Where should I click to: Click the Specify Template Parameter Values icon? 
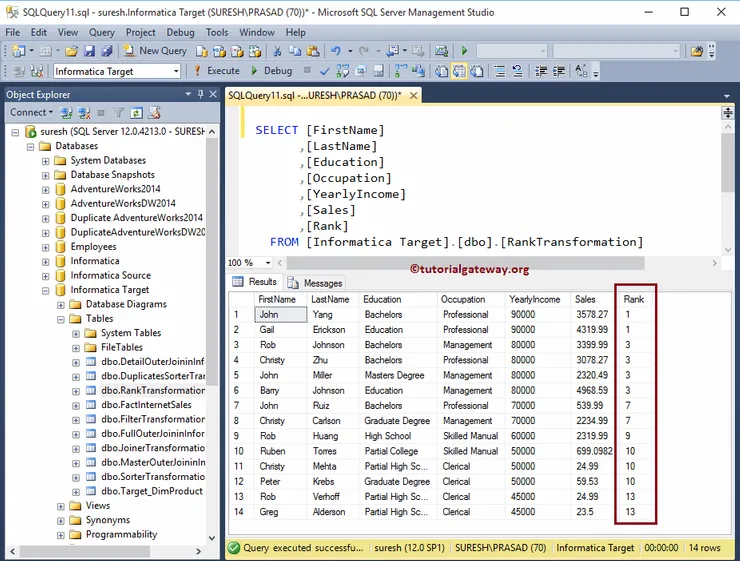(581, 71)
